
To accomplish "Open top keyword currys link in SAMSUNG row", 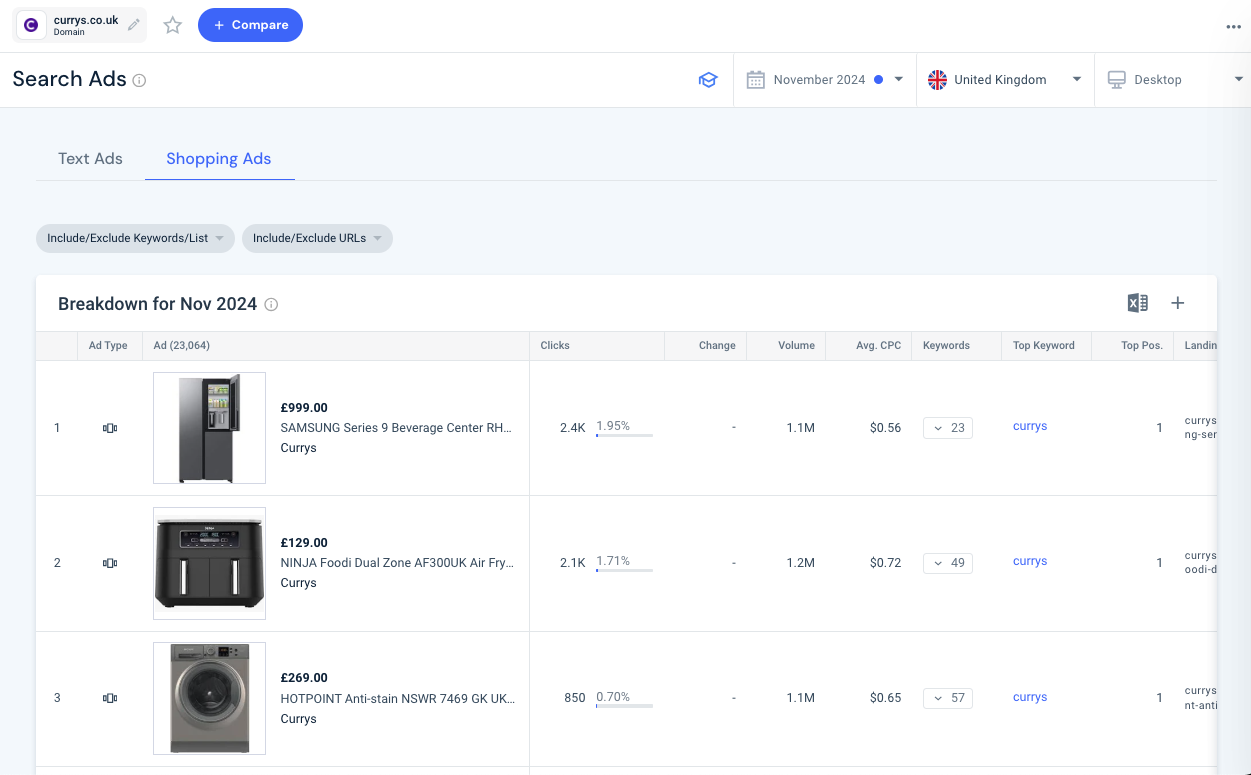I will [x=1030, y=426].
